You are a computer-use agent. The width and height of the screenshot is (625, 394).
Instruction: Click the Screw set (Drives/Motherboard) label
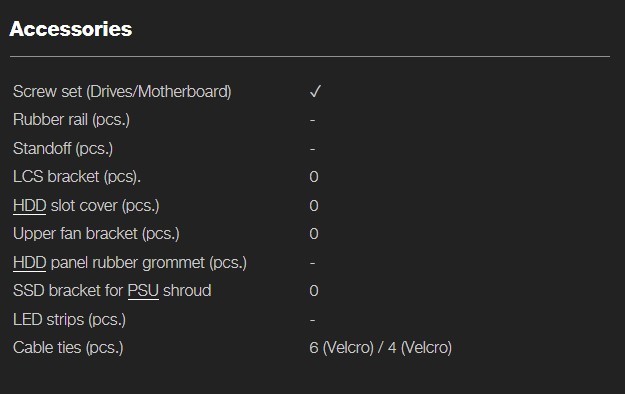pos(122,92)
